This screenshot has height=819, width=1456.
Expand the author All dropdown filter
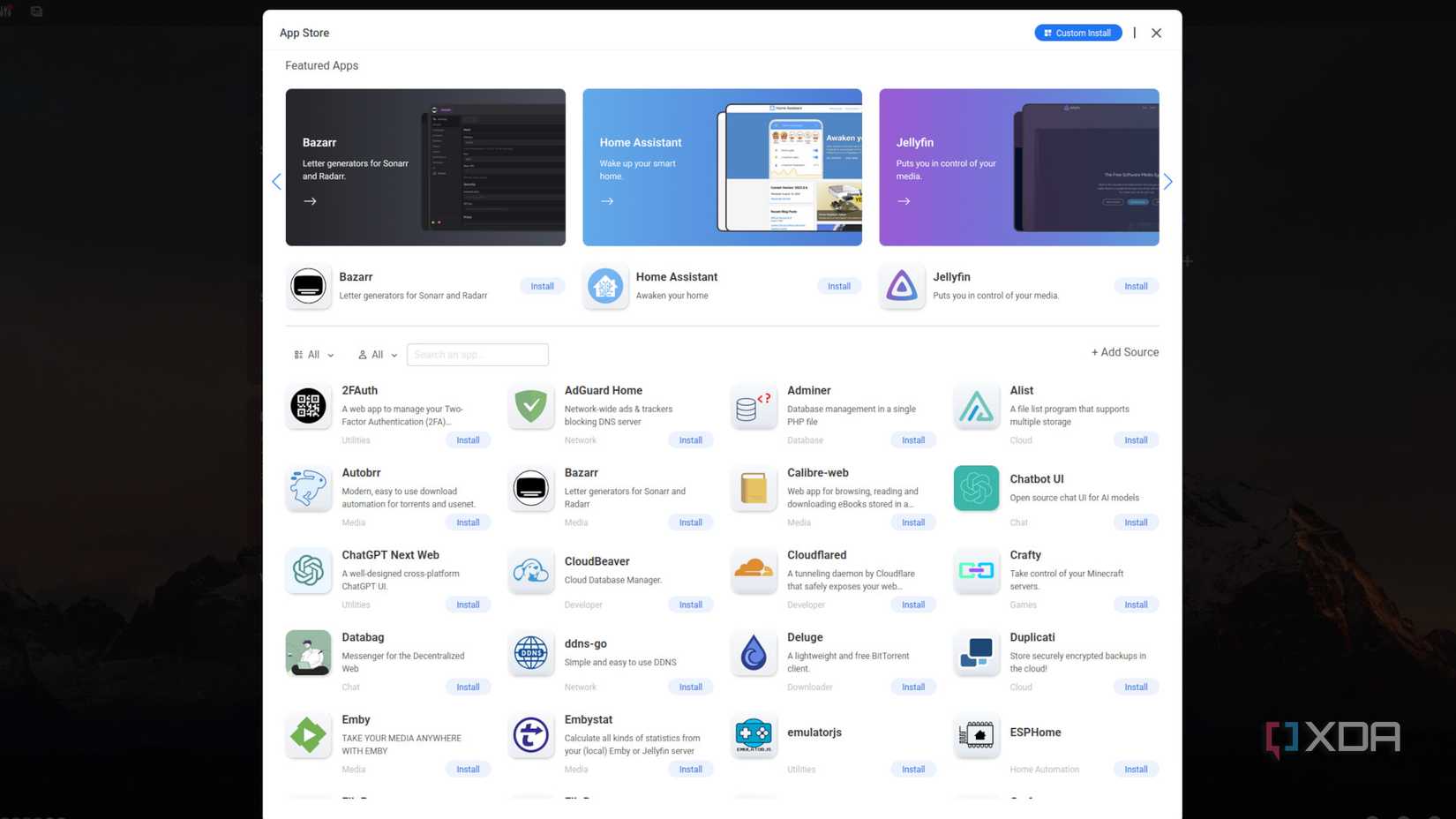(x=378, y=355)
